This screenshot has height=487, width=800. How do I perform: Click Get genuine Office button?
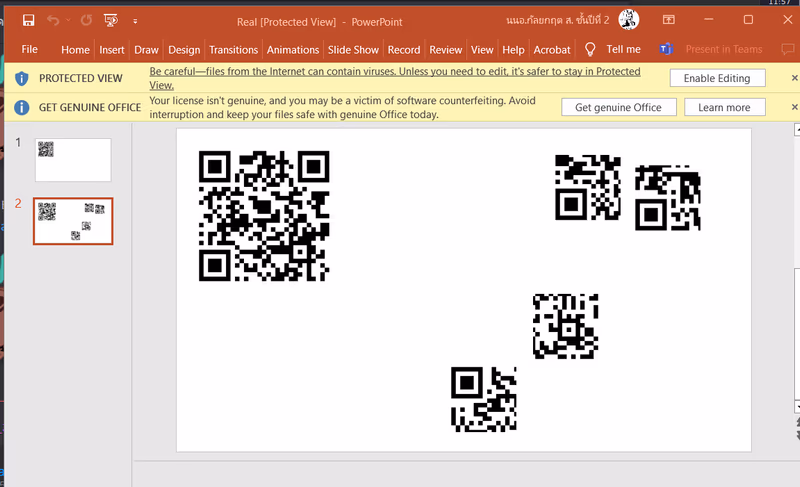point(618,107)
